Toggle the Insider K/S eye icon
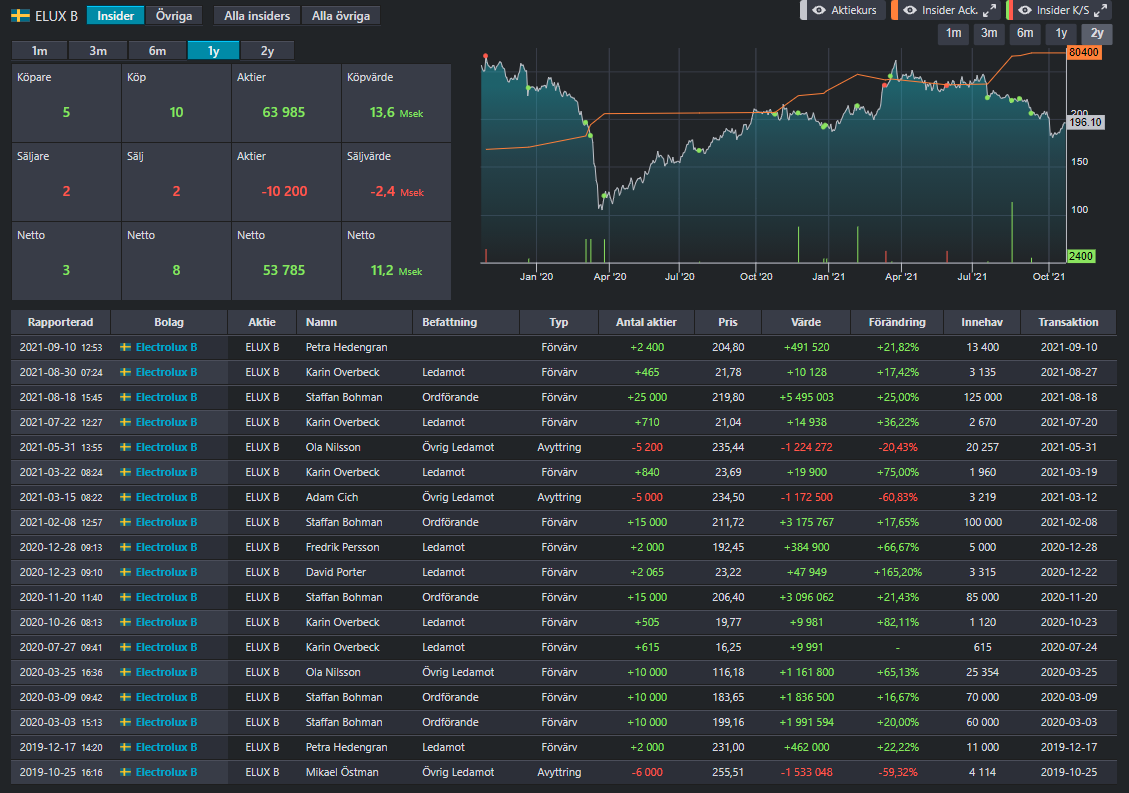Image resolution: width=1129 pixels, height=793 pixels. coord(1025,10)
